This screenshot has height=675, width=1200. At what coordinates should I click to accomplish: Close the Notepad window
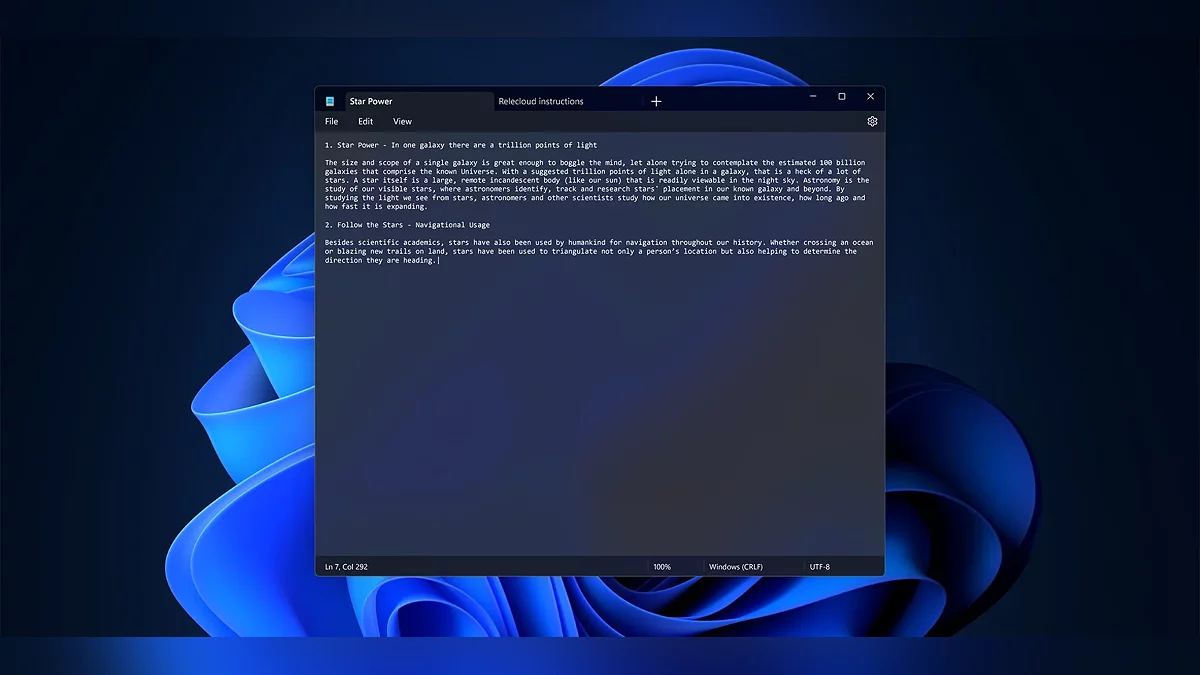coord(870,97)
